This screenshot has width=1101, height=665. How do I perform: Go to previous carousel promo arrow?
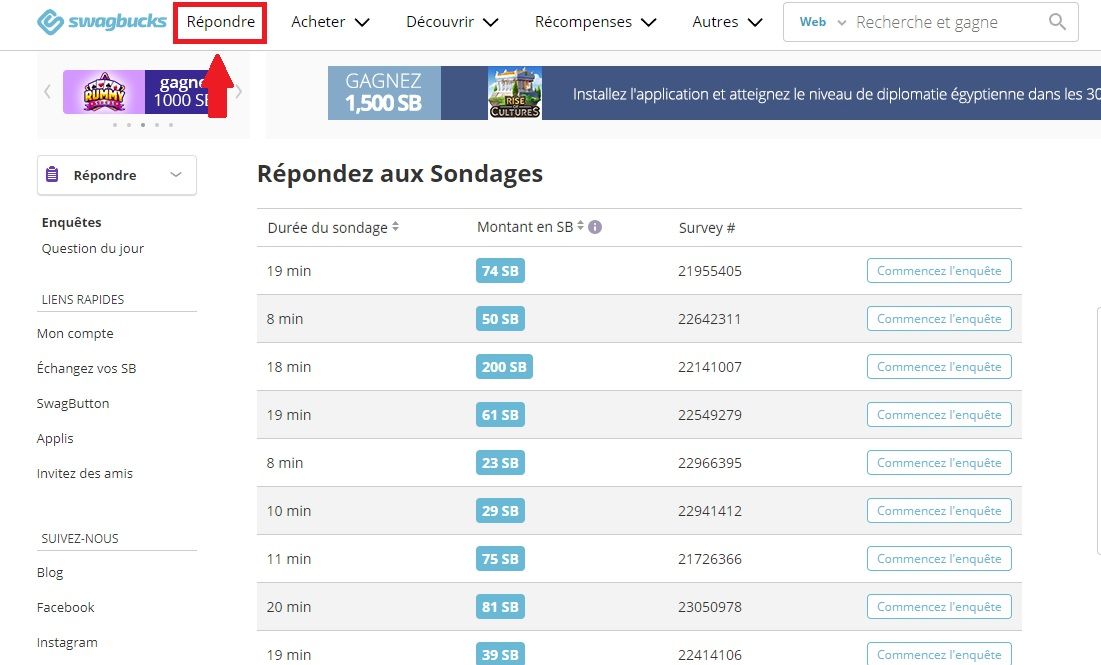[x=47, y=92]
